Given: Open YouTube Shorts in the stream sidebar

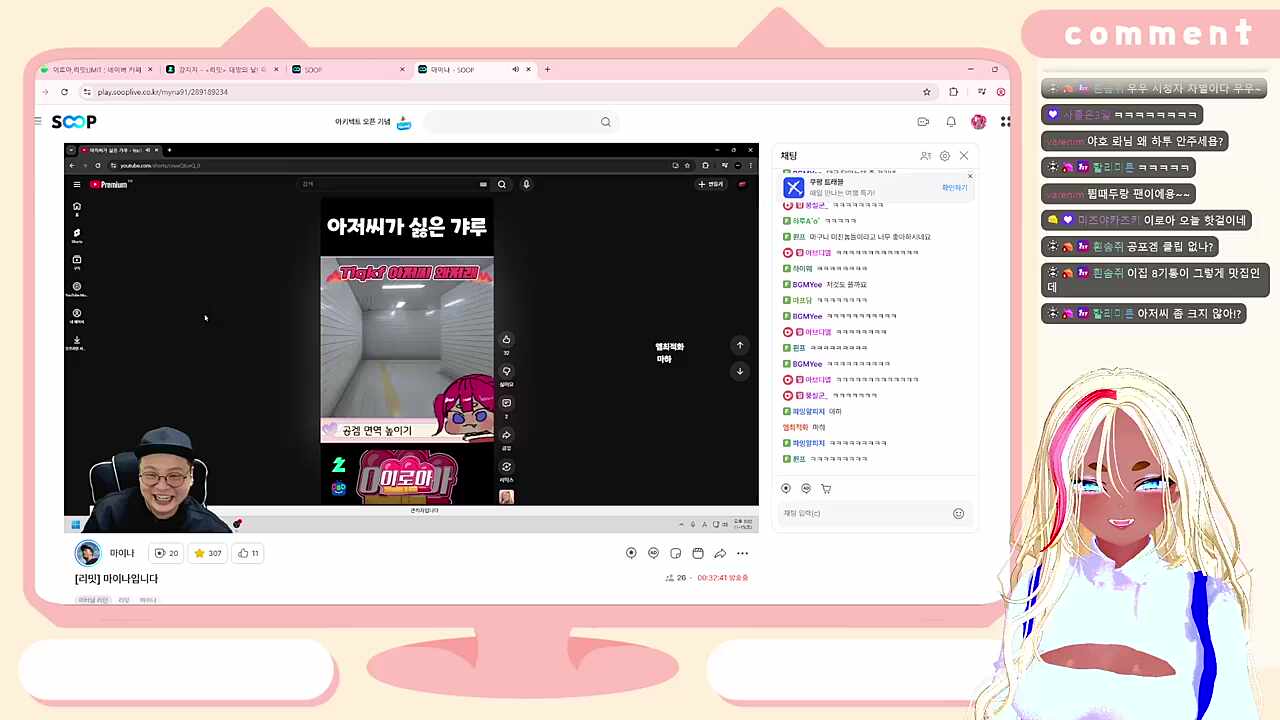Looking at the screenshot, I should pyautogui.click(x=77, y=235).
